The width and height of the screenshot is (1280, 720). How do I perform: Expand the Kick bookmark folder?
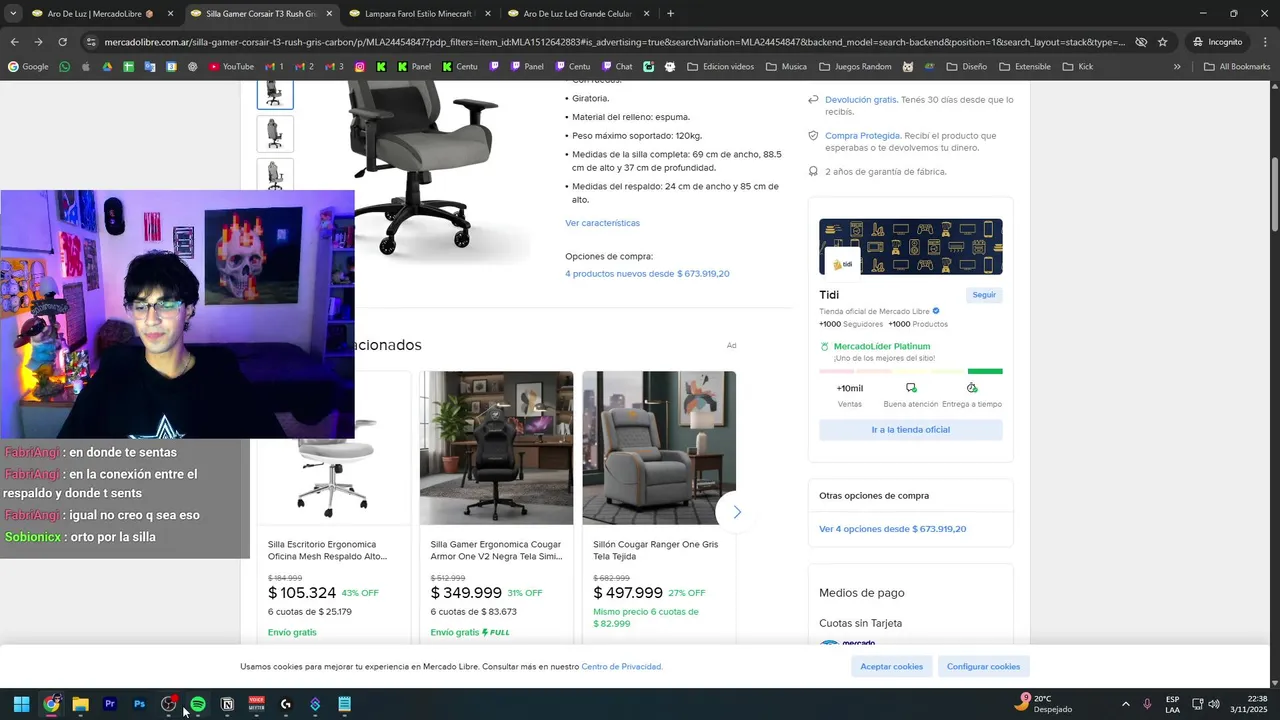coord(1077,67)
